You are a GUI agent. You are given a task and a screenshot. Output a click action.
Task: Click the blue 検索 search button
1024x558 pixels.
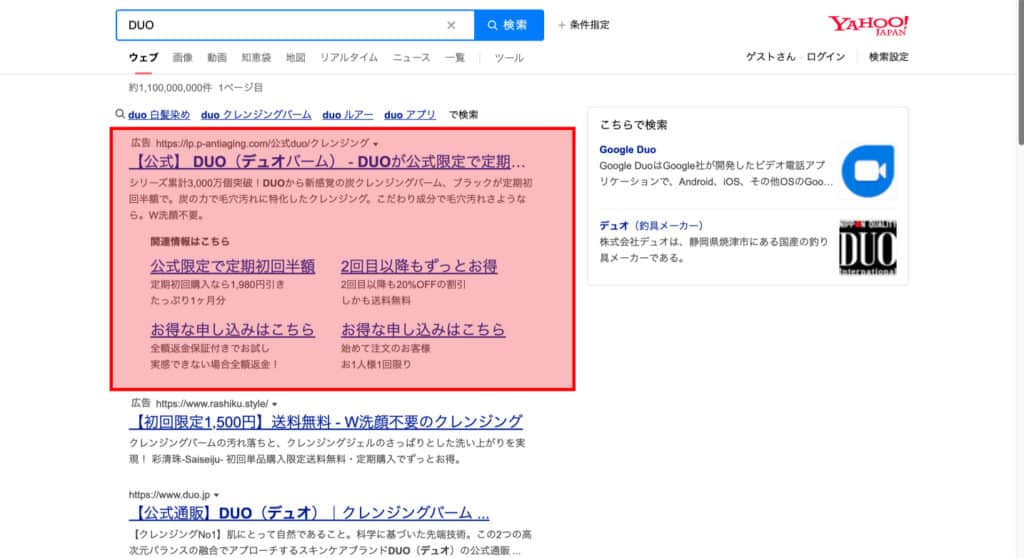pyautogui.click(x=509, y=25)
